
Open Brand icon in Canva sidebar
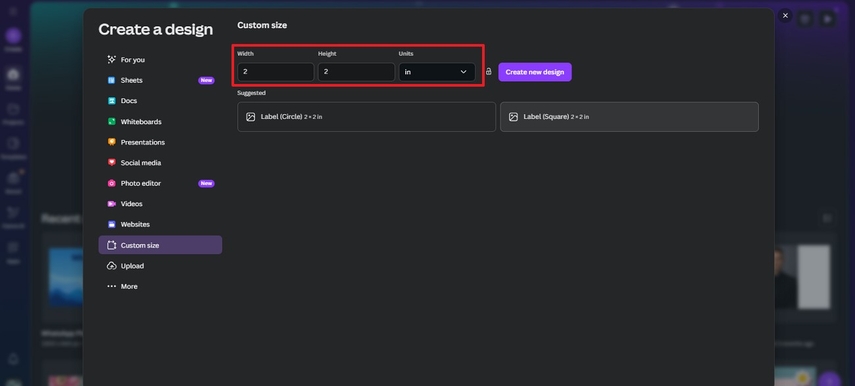click(x=13, y=178)
